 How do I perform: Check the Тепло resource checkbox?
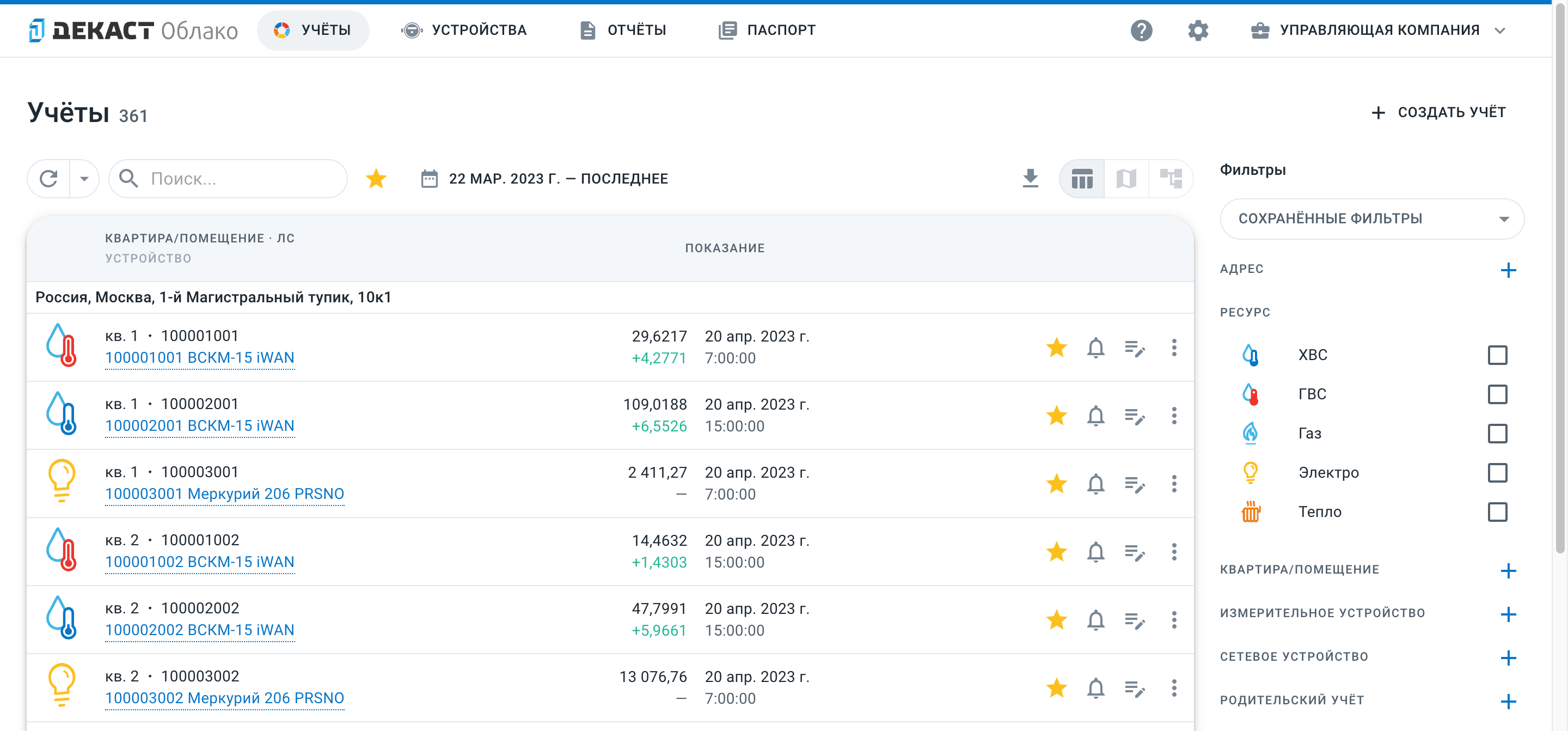1497,511
